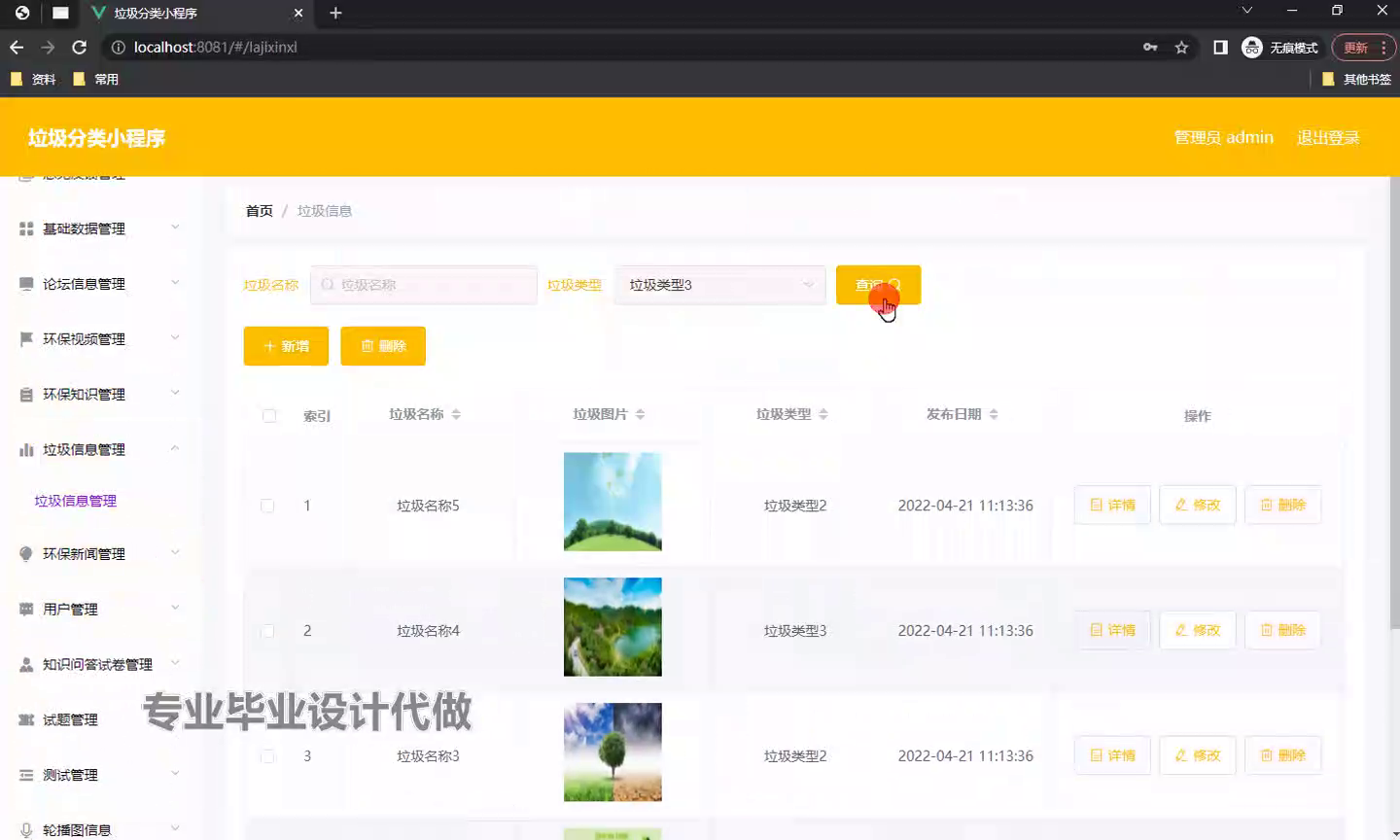Collapse the 垃圾信息管理 menu chevron

175,448
